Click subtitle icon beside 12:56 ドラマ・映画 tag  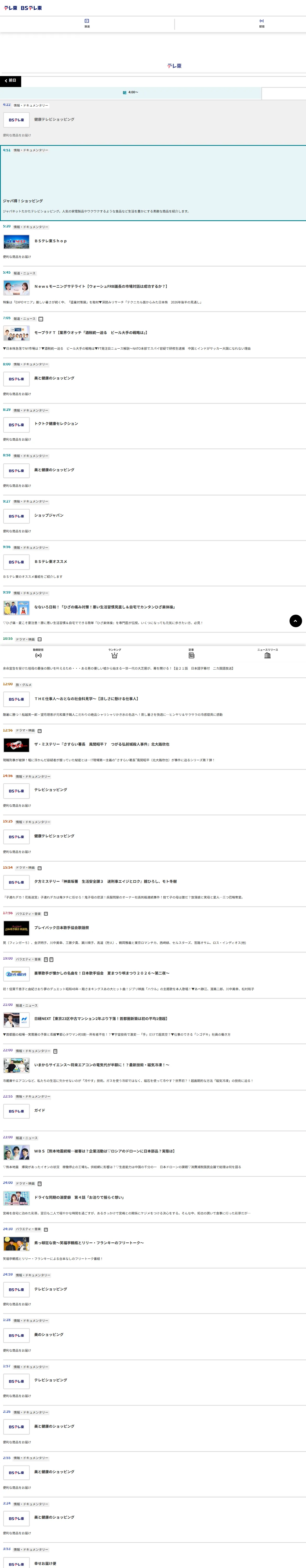coord(39,730)
